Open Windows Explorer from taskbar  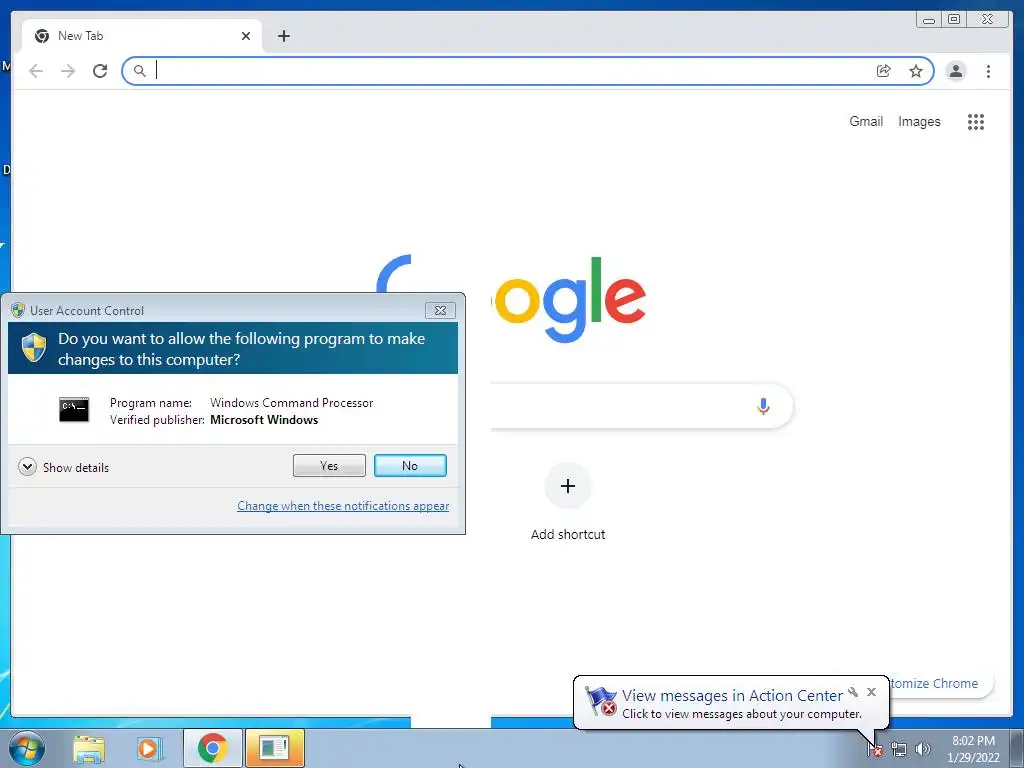click(89, 749)
